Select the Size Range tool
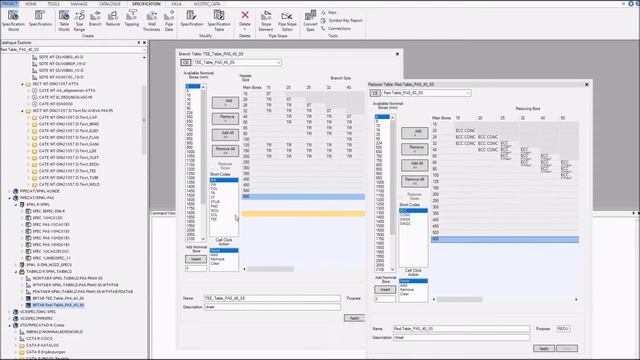This screenshot has height=360, width=640. (x=79, y=20)
